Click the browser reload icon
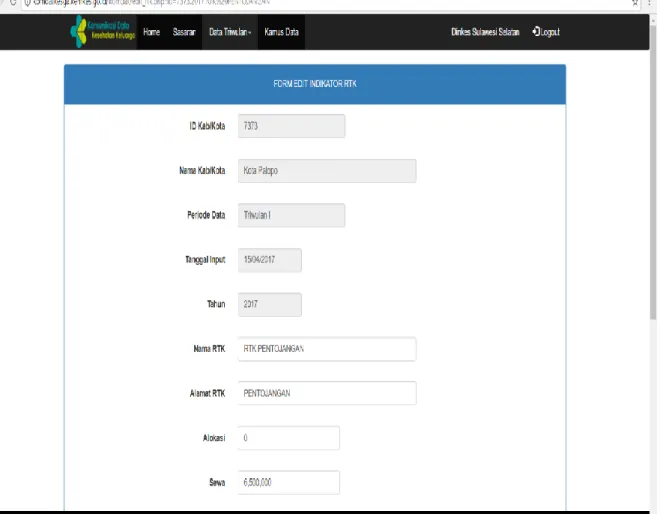 tap(13, 2)
